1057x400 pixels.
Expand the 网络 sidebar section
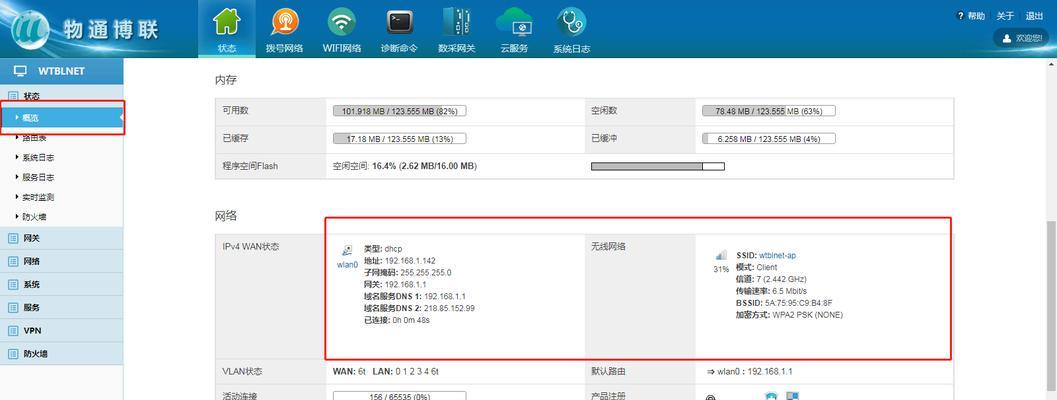(61, 261)
